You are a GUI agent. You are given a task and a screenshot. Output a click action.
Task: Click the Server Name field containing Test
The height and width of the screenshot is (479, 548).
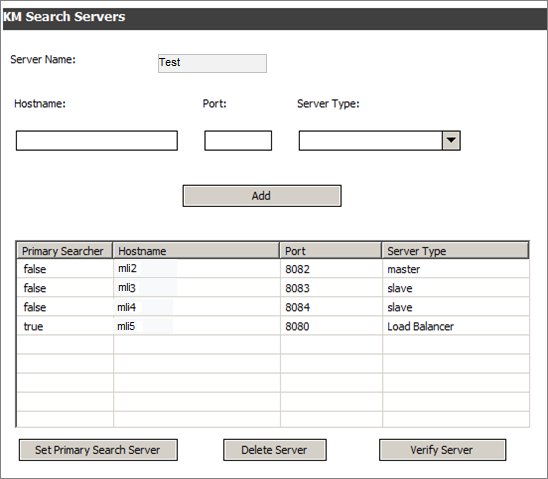click(x=212, y=63)
